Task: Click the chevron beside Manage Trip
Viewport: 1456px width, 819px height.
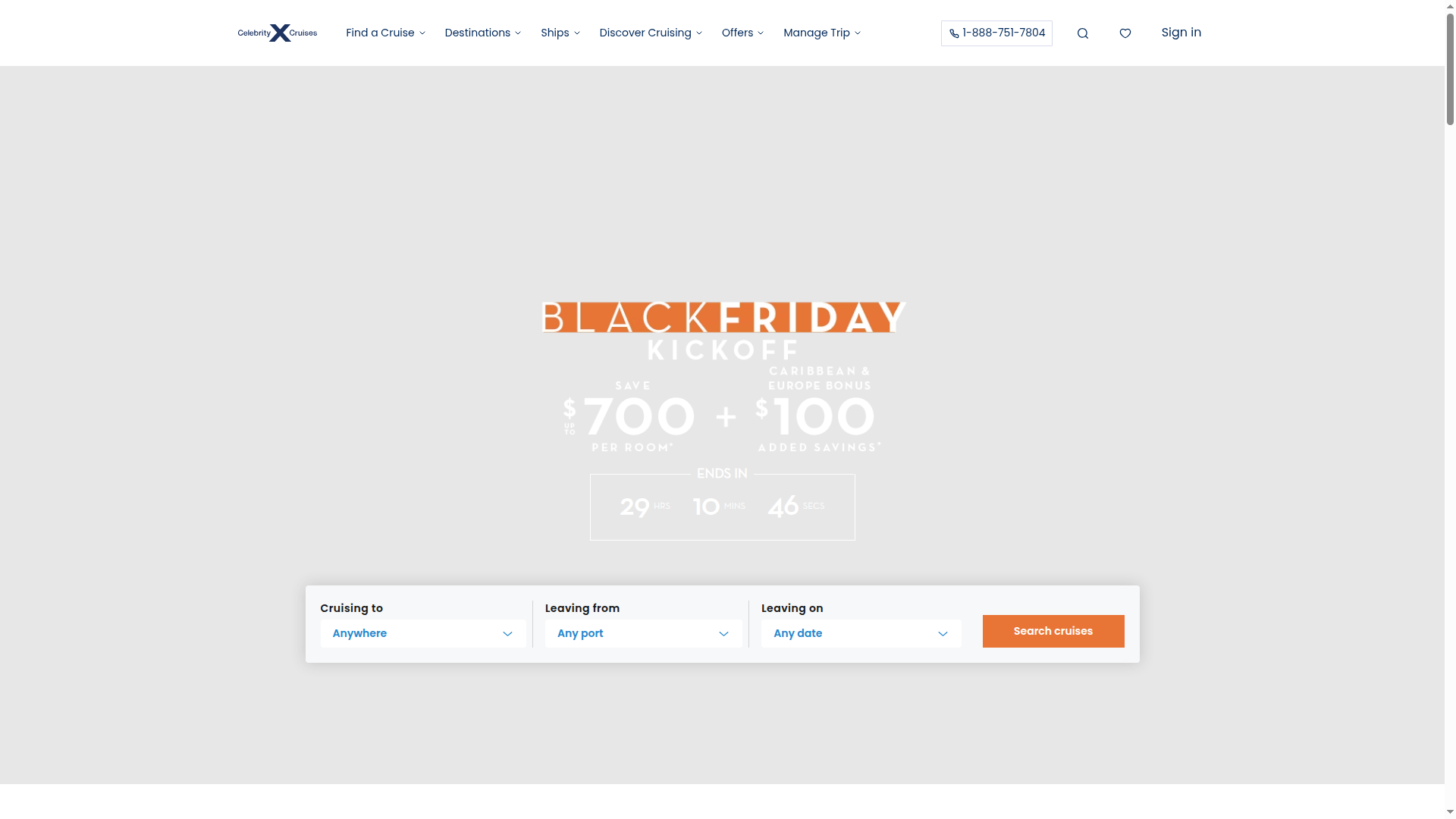Action: coord(857,33)
